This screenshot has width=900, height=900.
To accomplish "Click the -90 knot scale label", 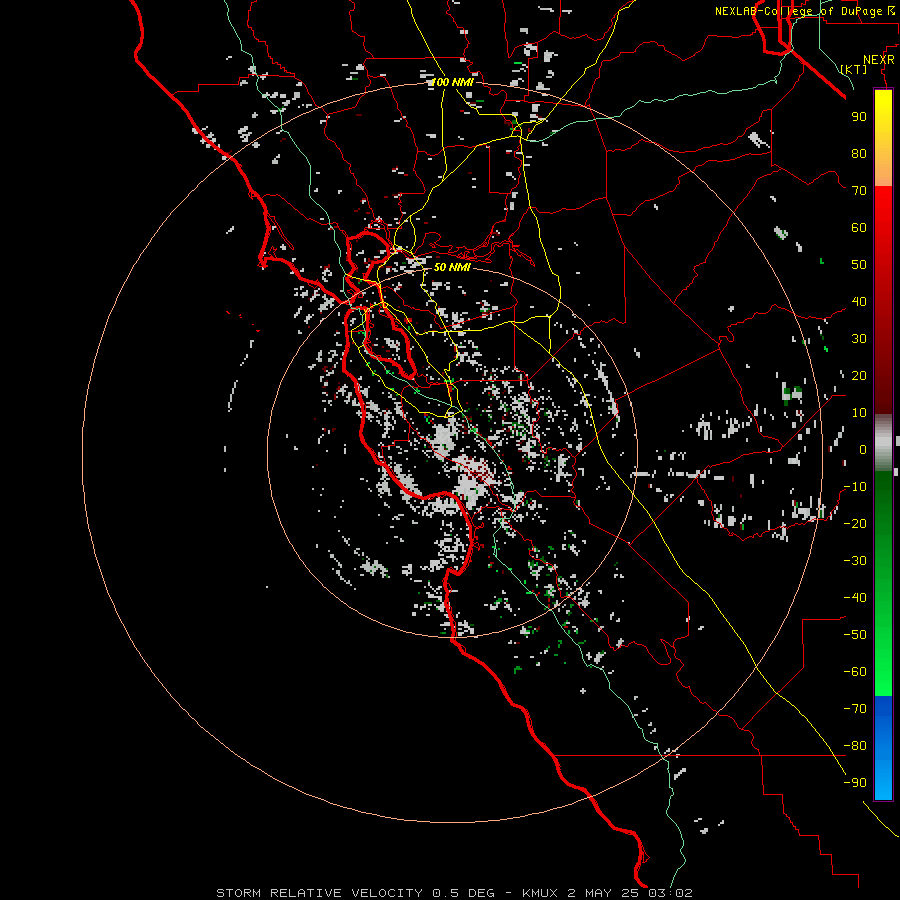I will [855, 782].
